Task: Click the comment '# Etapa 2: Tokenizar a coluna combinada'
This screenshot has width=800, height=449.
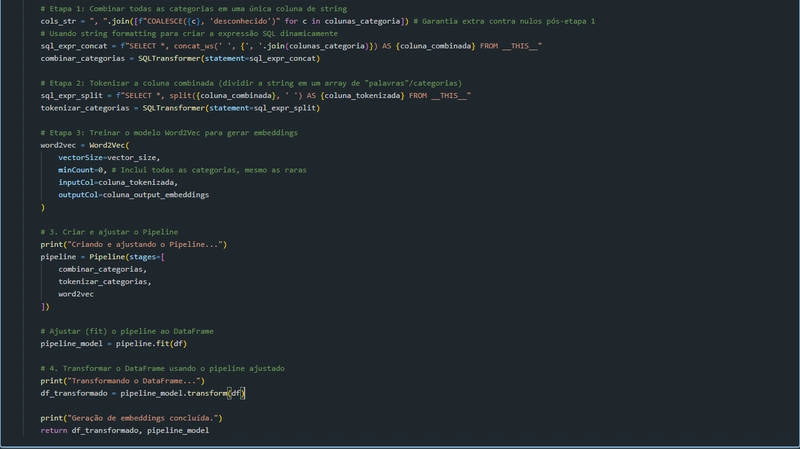Action: pos(127,83)
